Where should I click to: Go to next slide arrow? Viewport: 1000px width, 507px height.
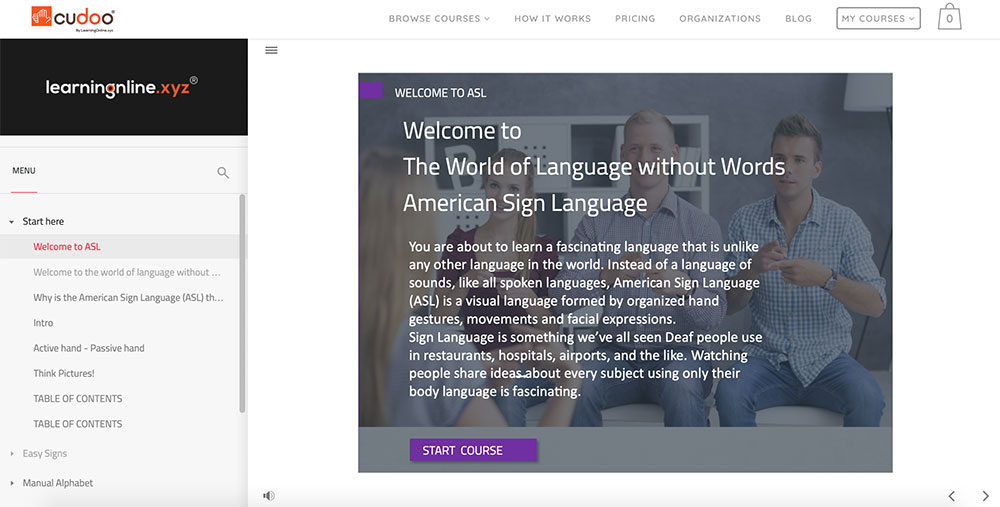(x=985, y=495)
